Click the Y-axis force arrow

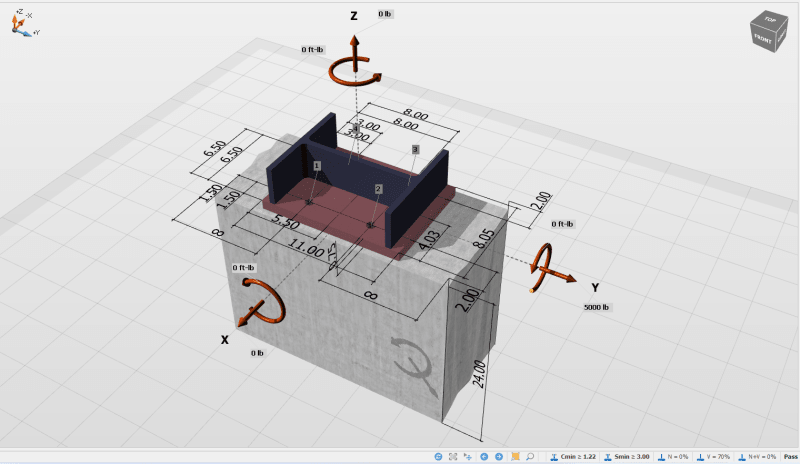560,276
